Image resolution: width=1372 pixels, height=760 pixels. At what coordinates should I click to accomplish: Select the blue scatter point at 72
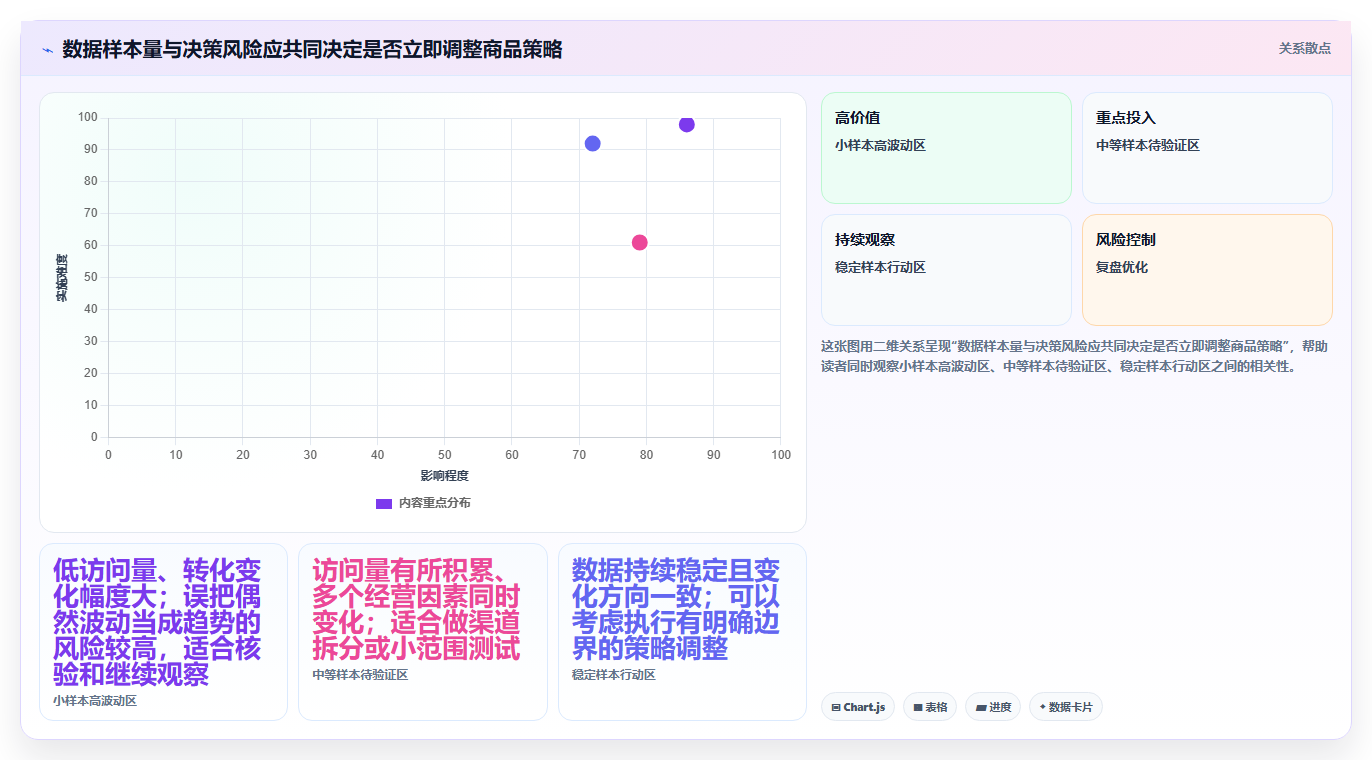tap(592, 143)
